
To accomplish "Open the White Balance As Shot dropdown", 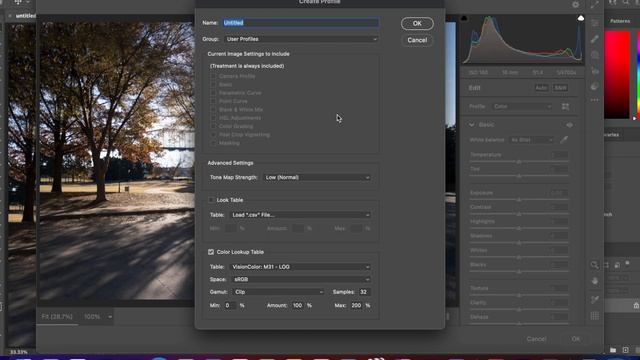I will [531, 140].
